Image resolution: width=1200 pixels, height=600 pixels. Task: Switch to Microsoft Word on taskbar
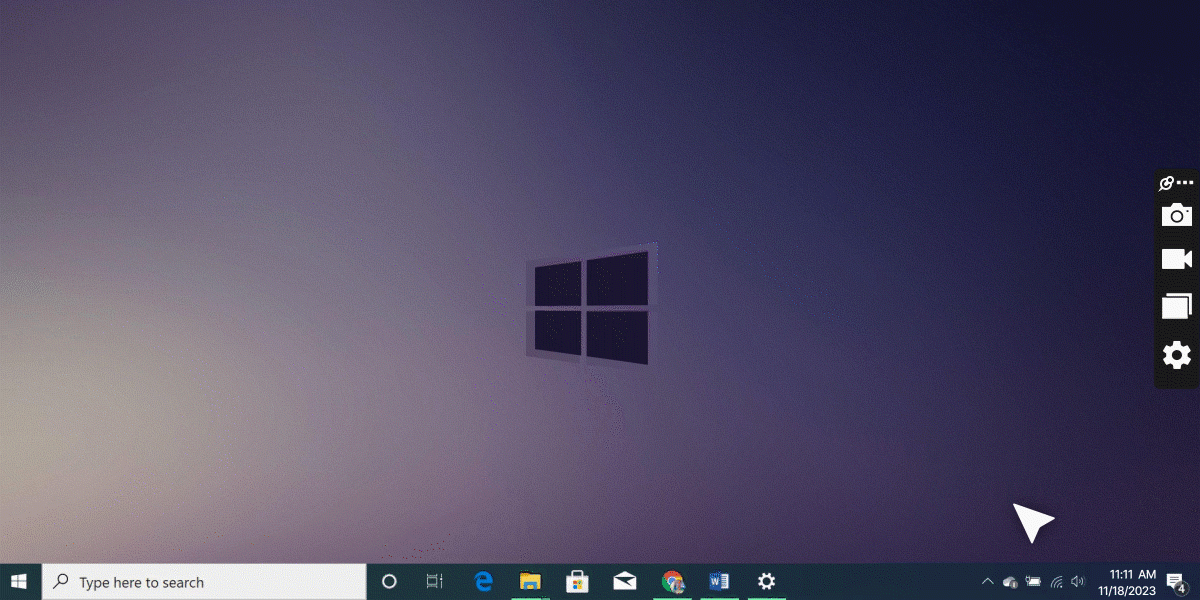click(x=719, y=581)
